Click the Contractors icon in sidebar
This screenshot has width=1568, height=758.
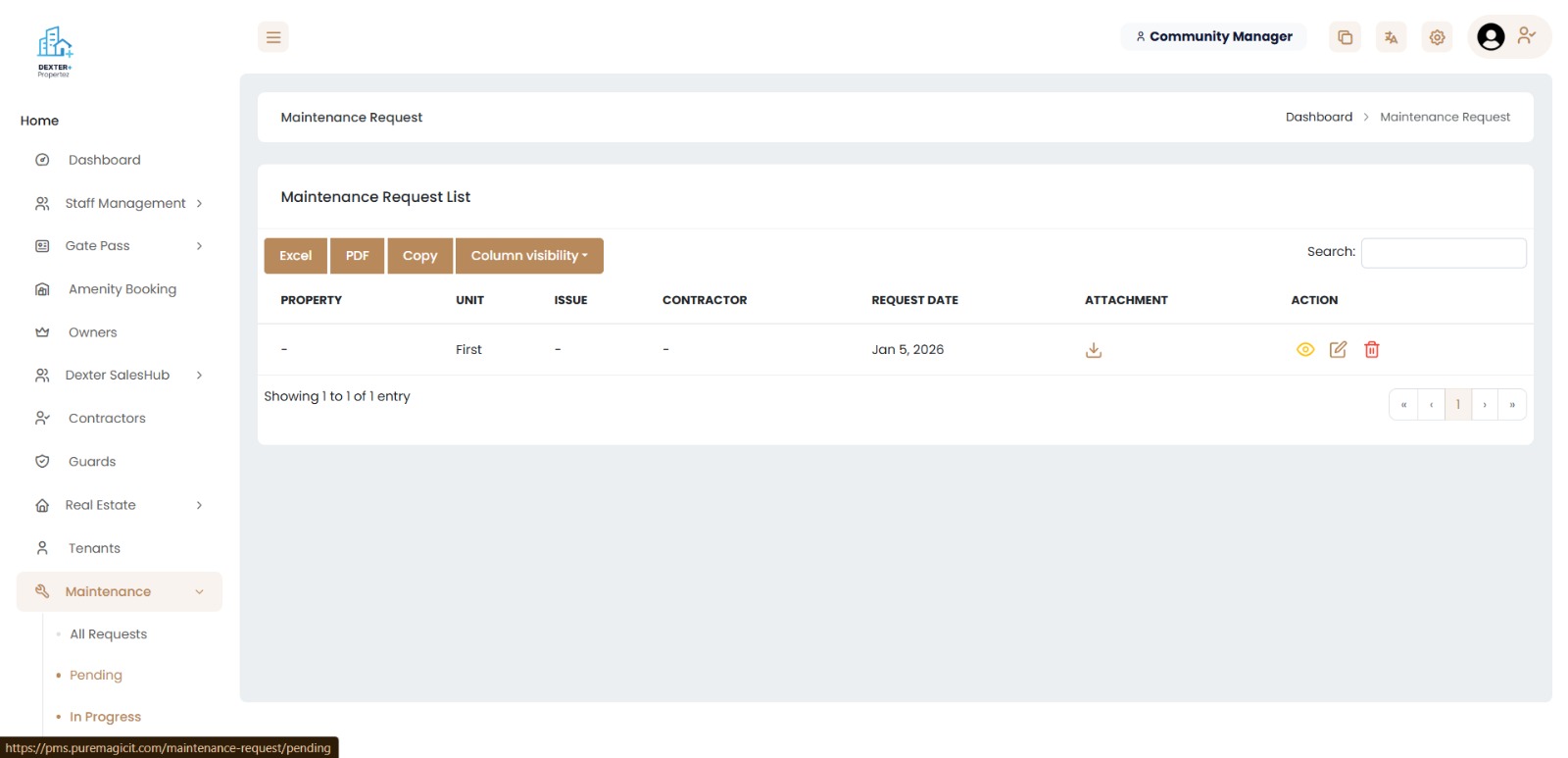(42, 419)
